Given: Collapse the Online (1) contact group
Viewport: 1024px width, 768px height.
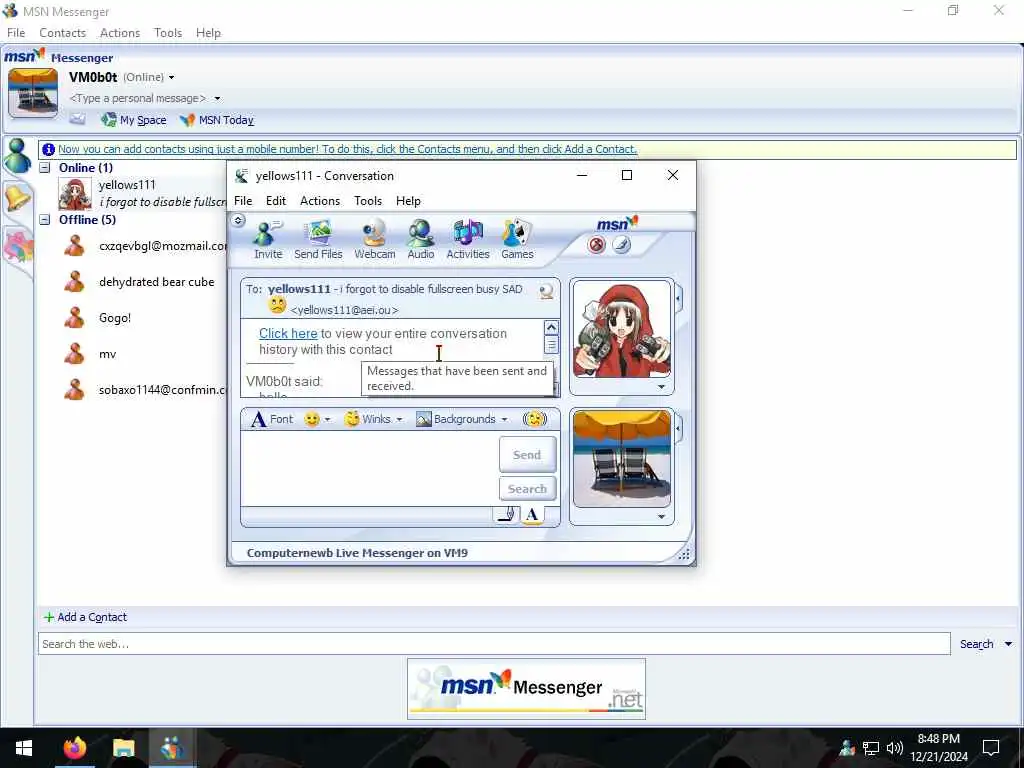Looking at the screenshot, I should click(x=44, y=168).
